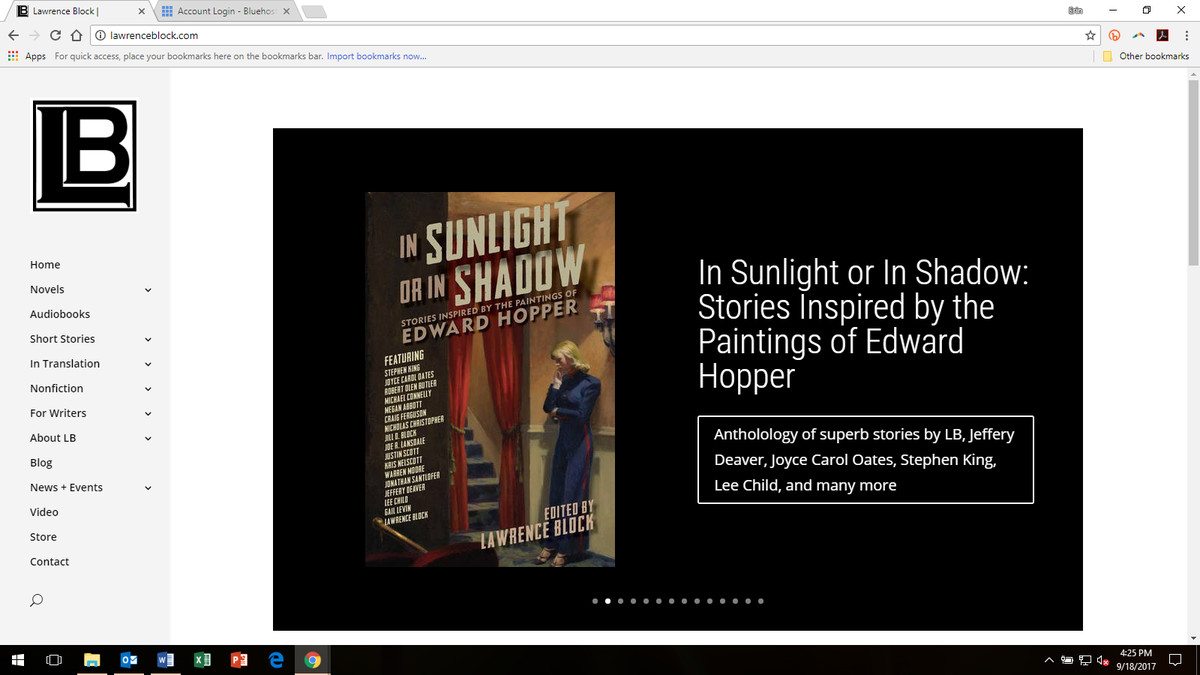This screenshot has height=675, width=1200.
Task: Expand the About LB submenu arrow
Action: click(x=148, y=438)
